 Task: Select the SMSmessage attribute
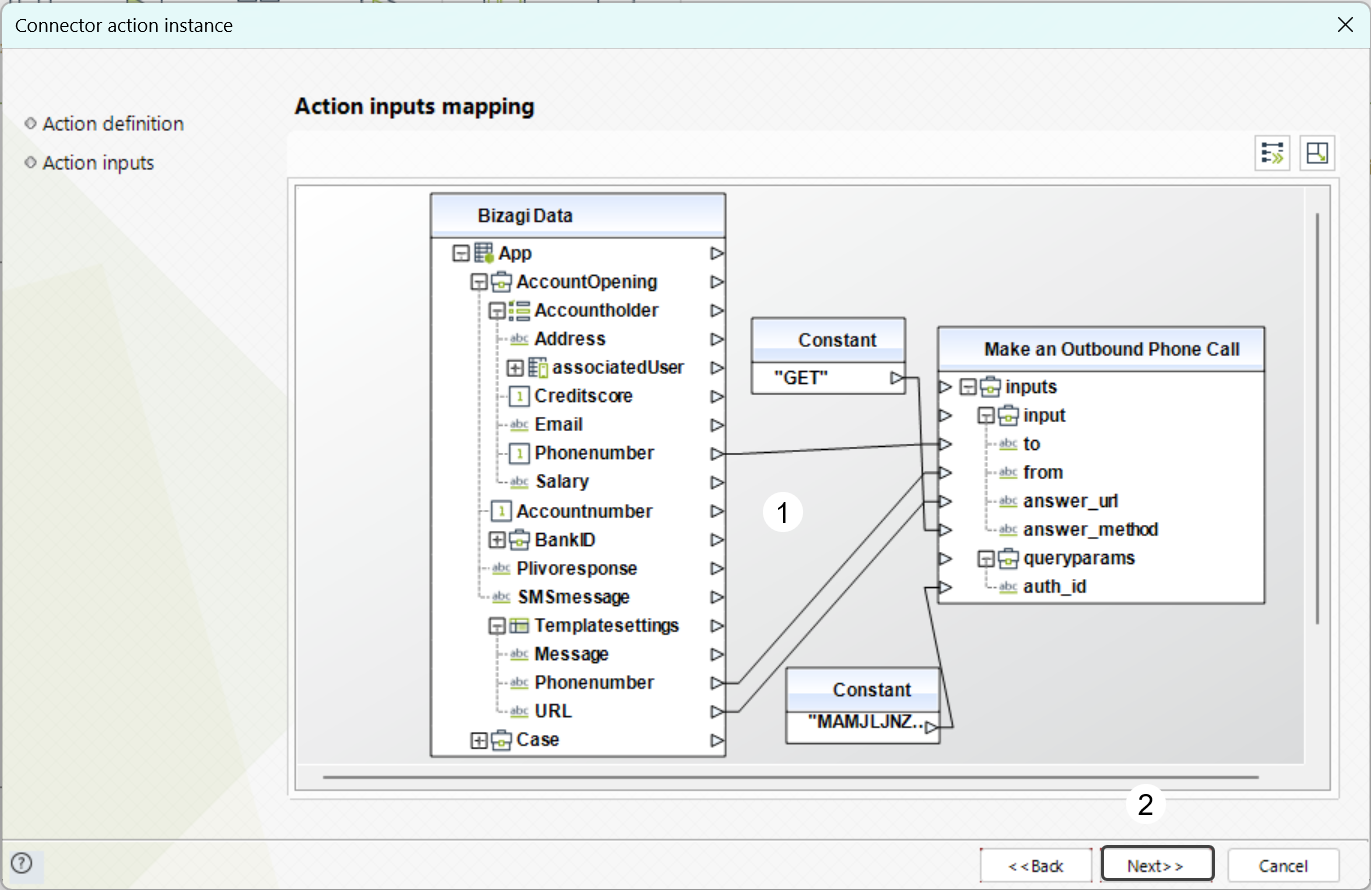tap(574, 597)
